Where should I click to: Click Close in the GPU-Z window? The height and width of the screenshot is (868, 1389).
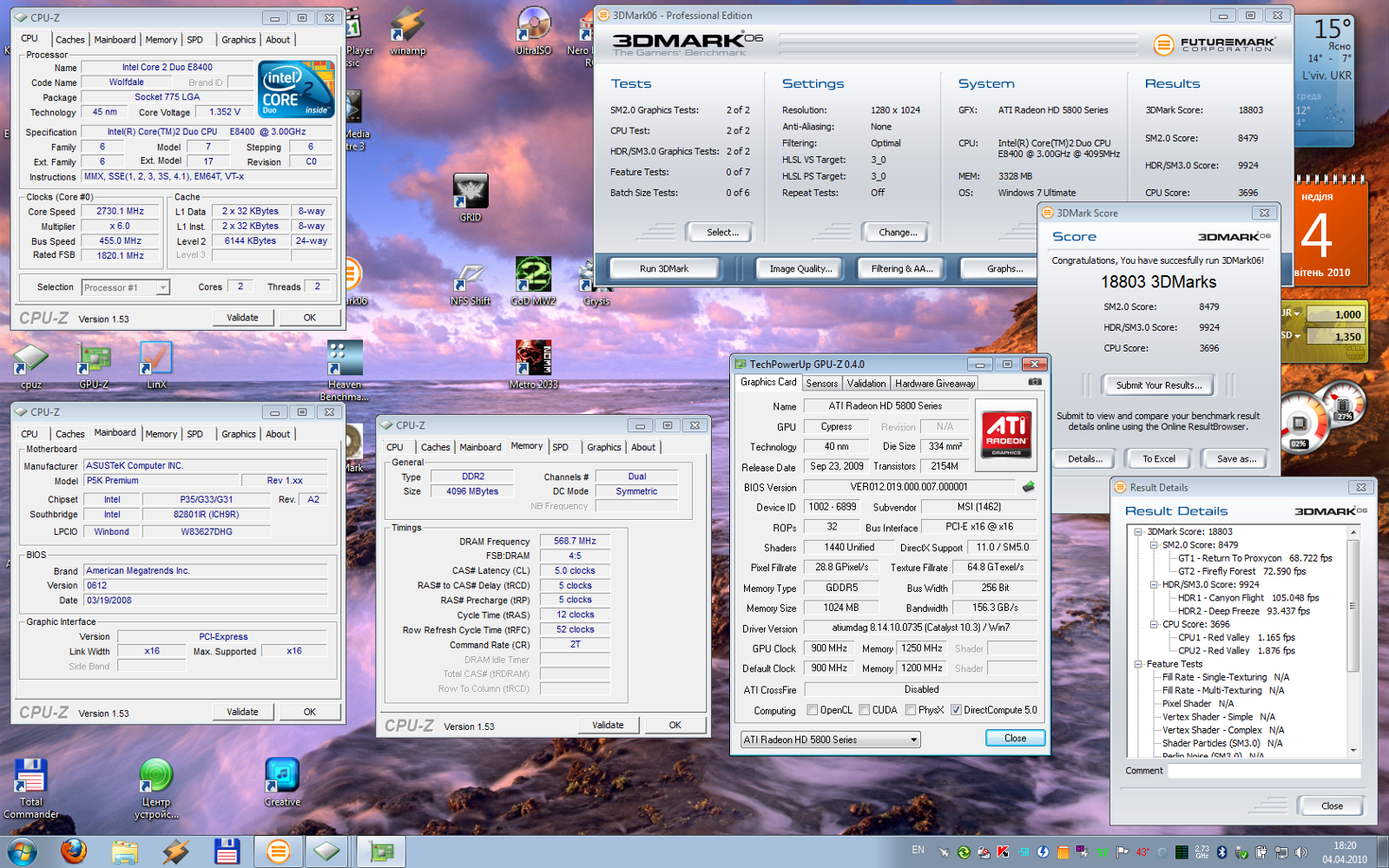click(1015, 739)
